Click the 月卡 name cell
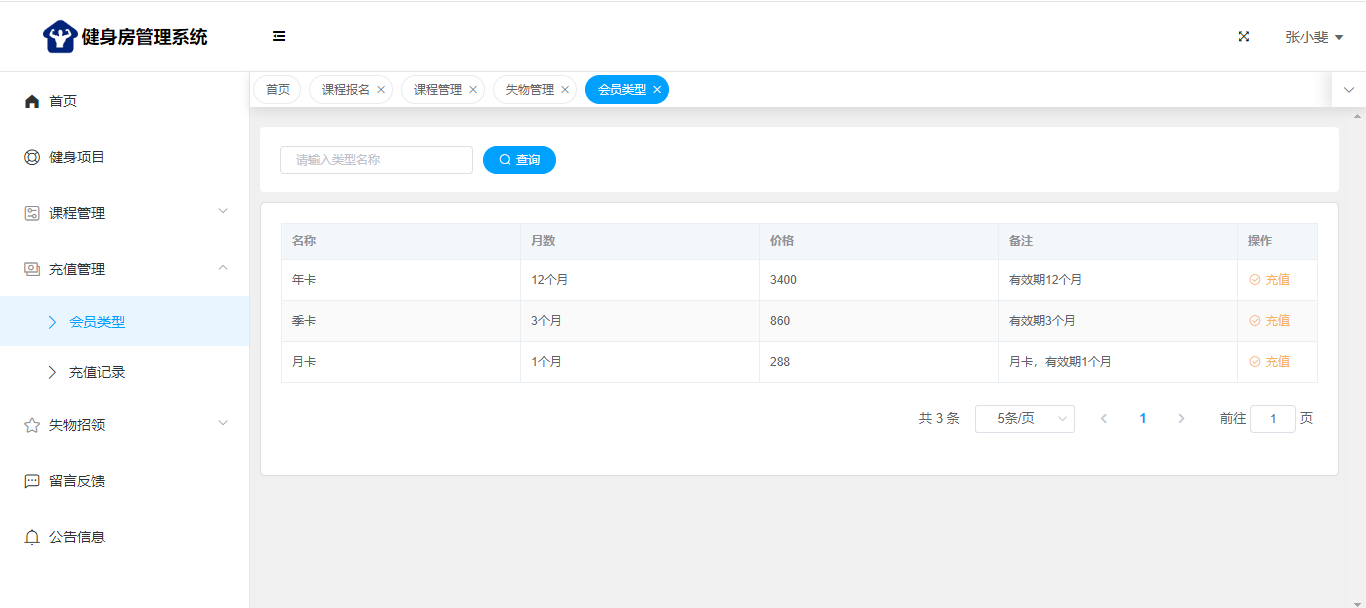Screen dimensions: 1366x608 (401, 362)
